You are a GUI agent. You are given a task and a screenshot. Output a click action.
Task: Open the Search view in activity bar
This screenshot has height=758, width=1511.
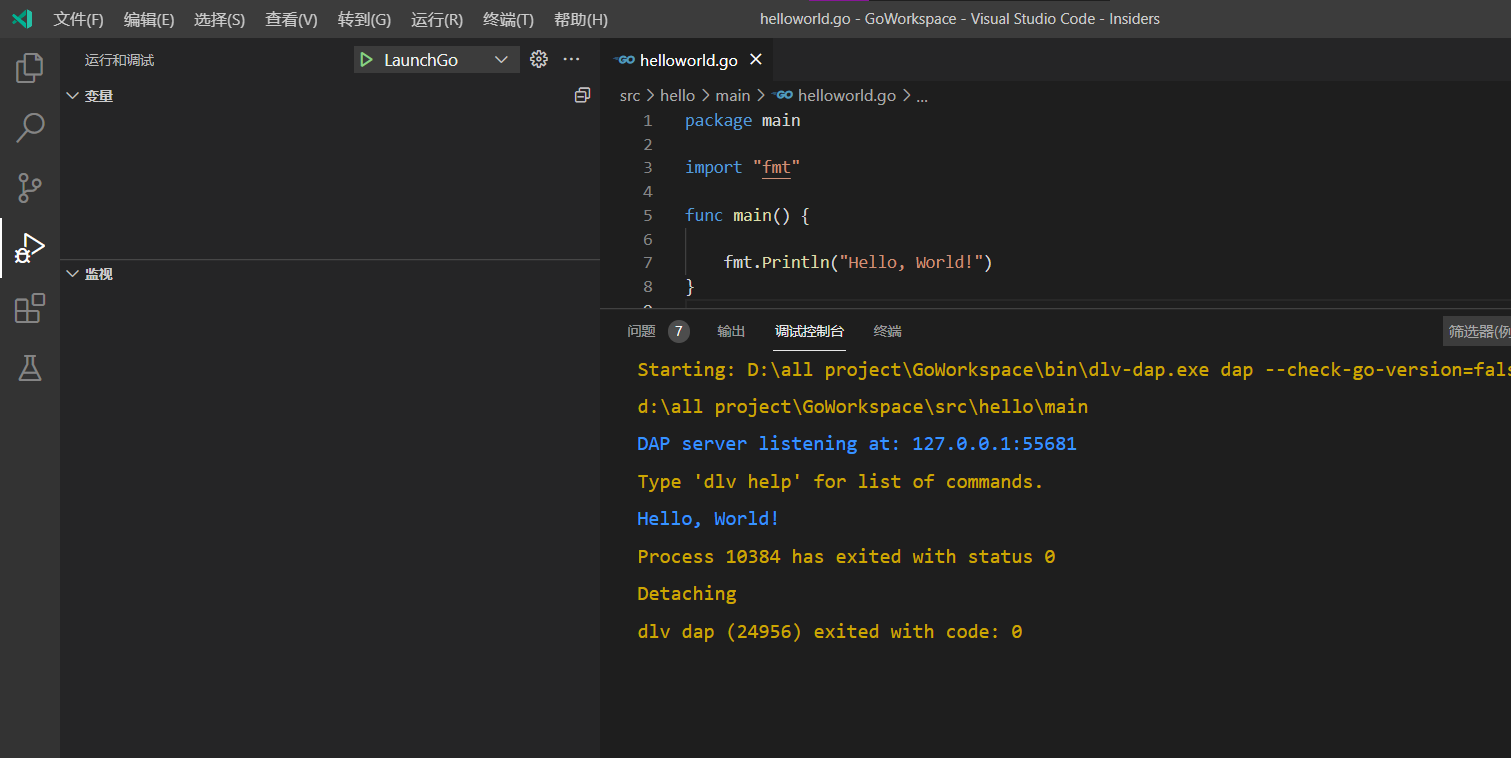tap(30, 128)
